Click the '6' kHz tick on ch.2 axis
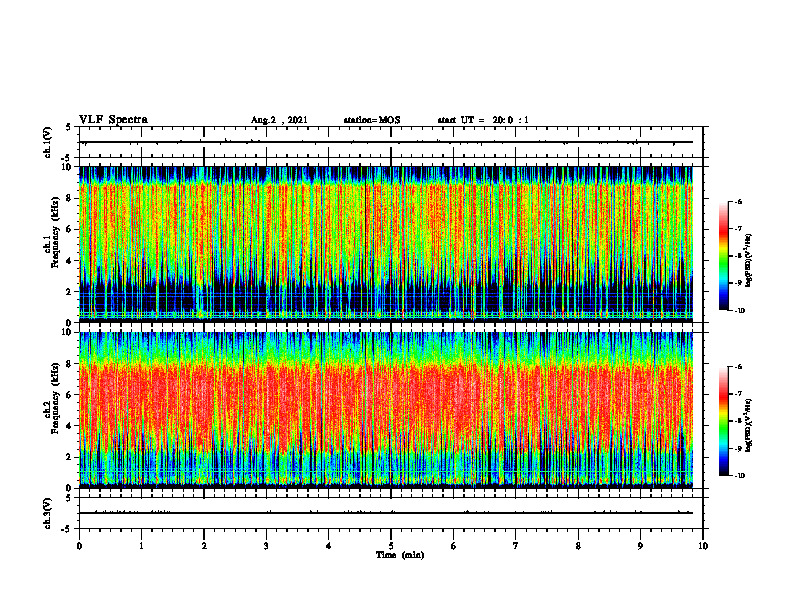The width and height of the screenshot is (792, 612). click(70, 395)
